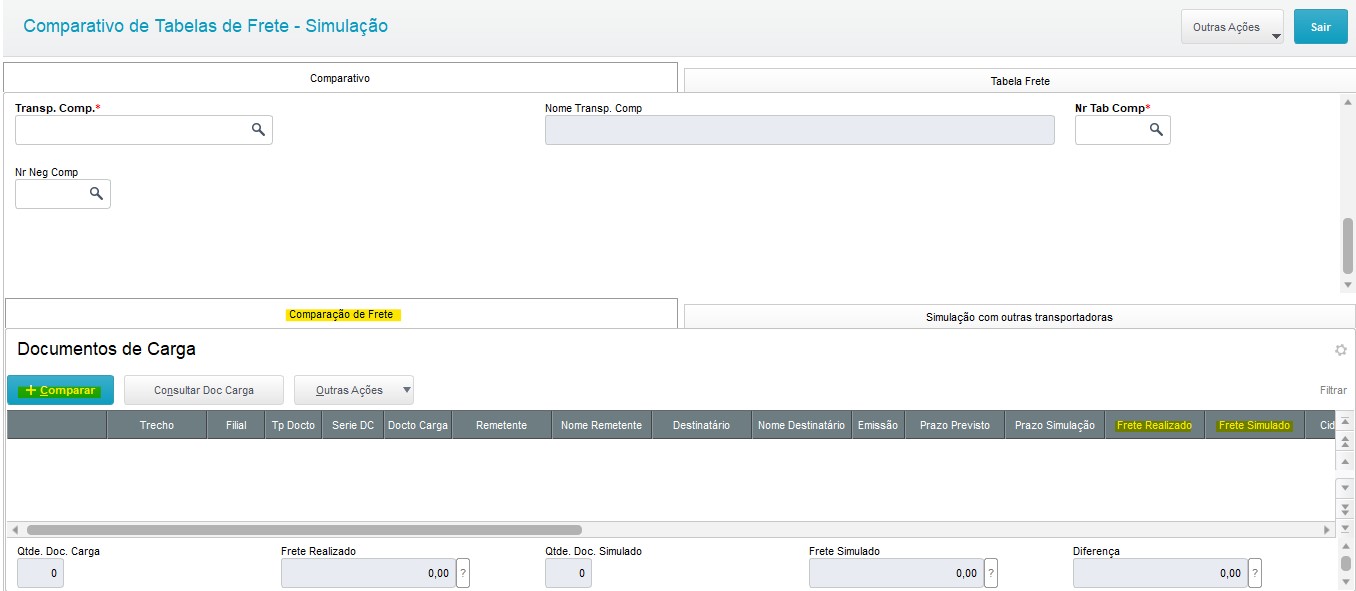Click the Trecho column header
1356x591 pixels.
pos(157,425)
